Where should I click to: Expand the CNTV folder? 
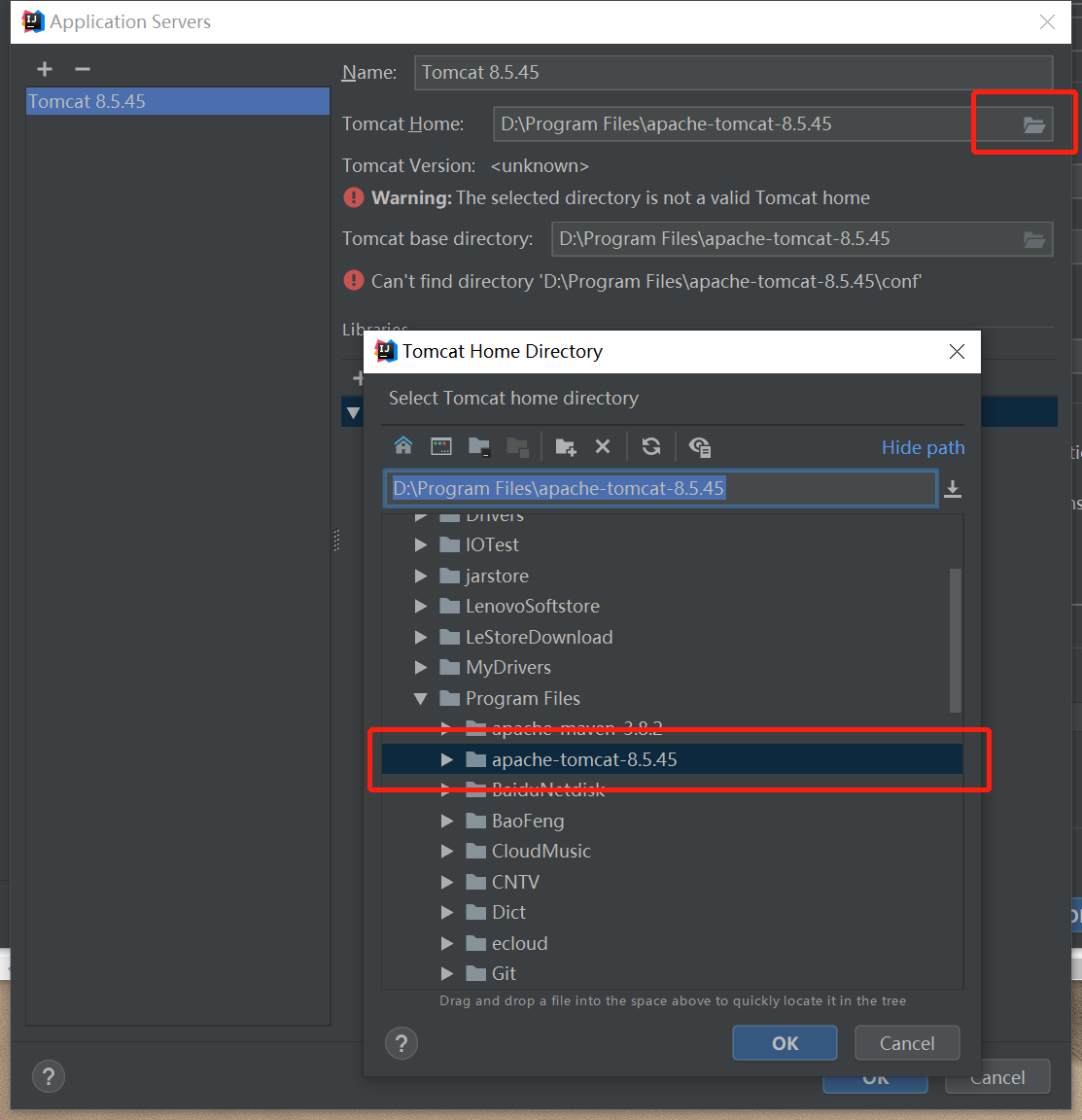click(x=447, y=882)
